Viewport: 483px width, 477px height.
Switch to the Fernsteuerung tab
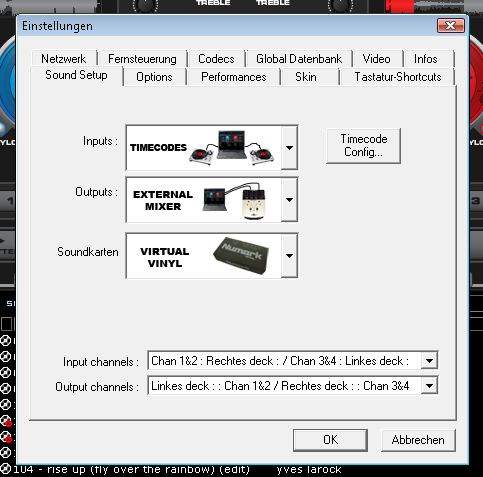142,59
